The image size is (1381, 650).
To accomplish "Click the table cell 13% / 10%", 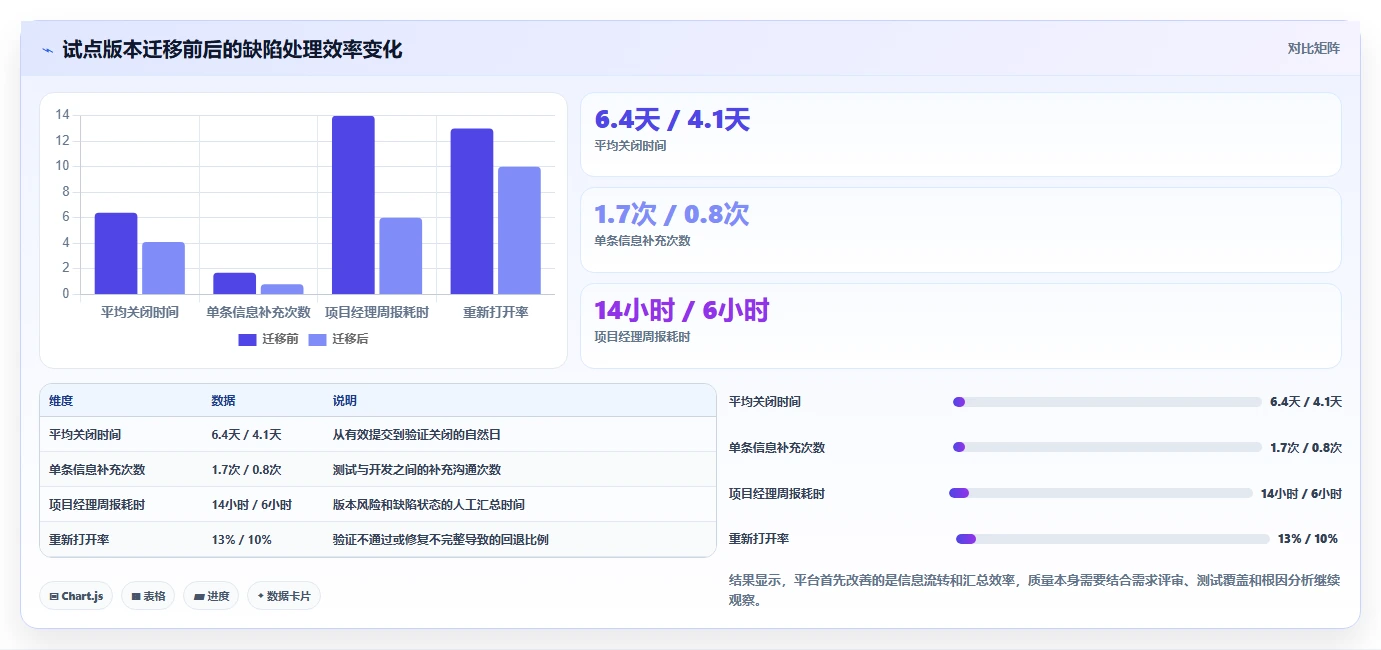I will click(x=241, y=540).
